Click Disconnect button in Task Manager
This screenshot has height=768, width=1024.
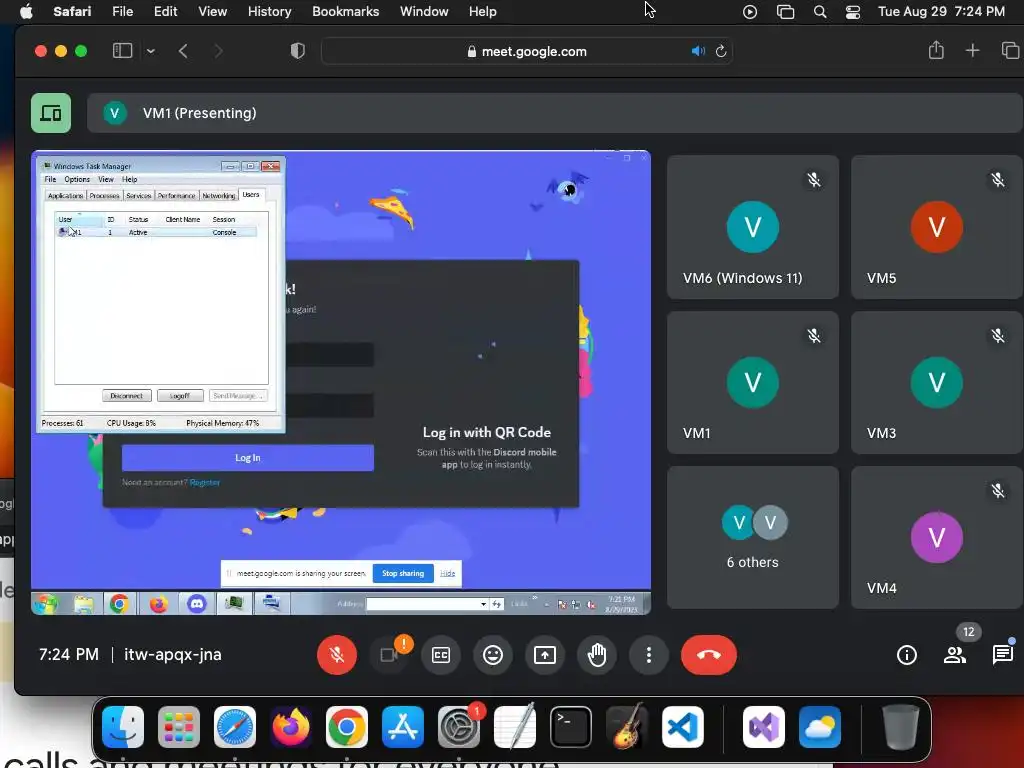point(127,396)
